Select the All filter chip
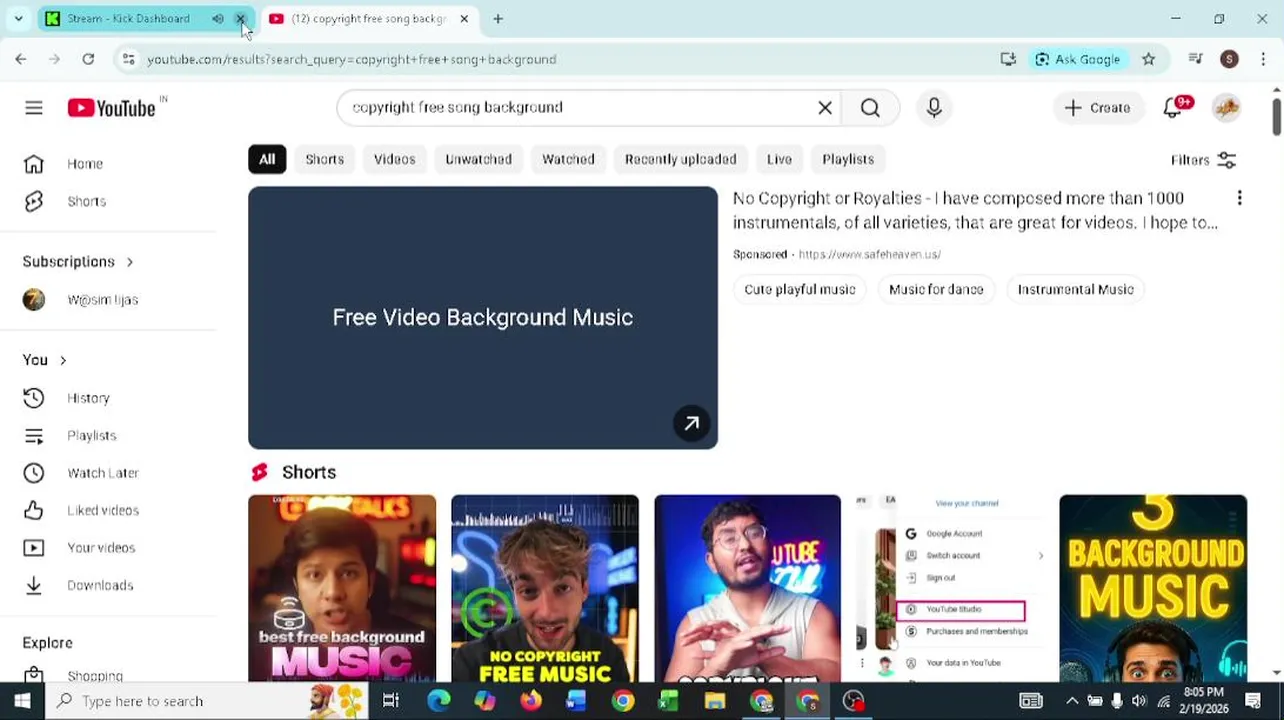The image size is (1284, 720). (x=267, y=159)
